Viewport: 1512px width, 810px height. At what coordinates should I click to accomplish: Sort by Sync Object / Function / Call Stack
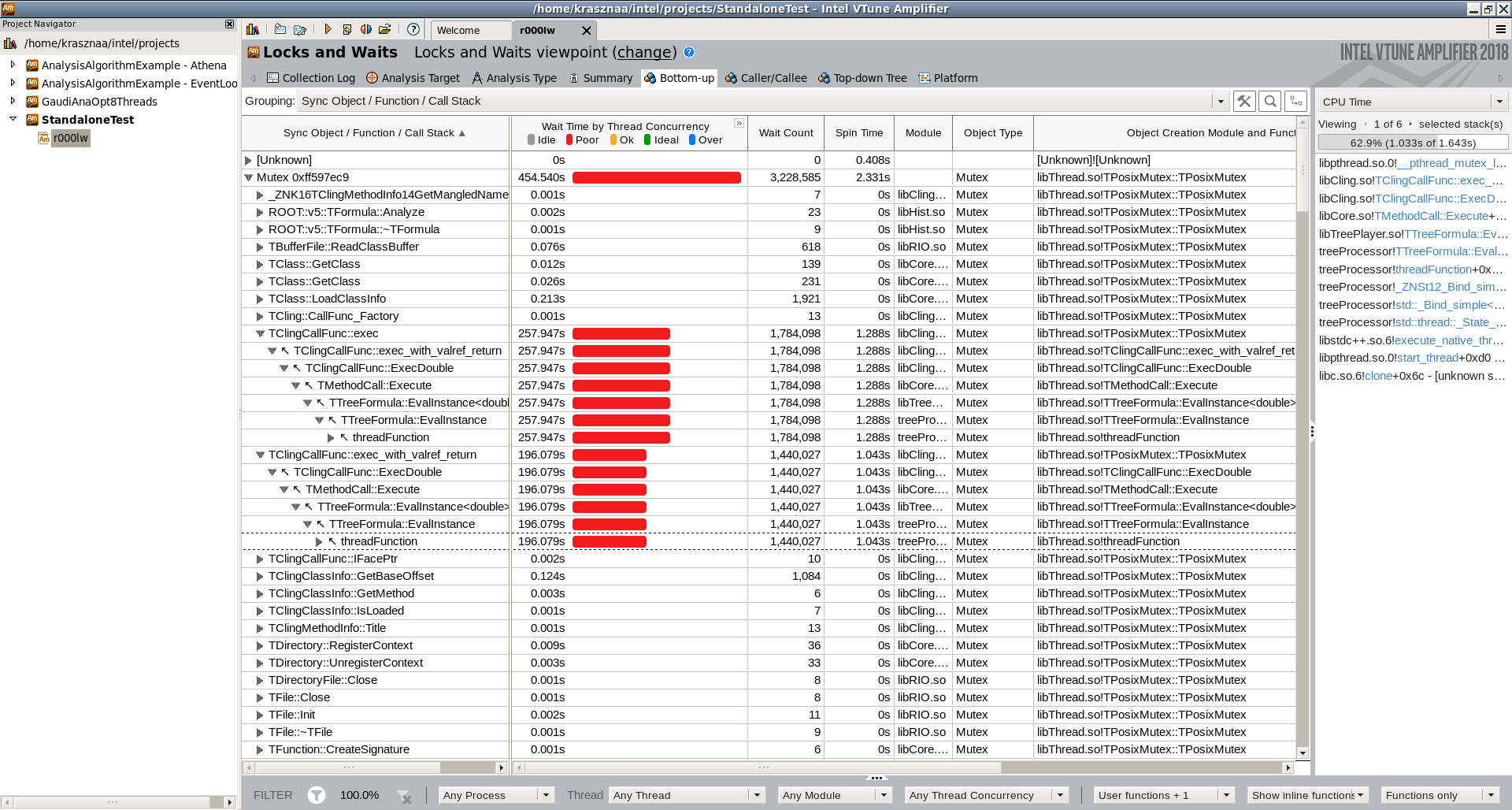coord(375,132)
